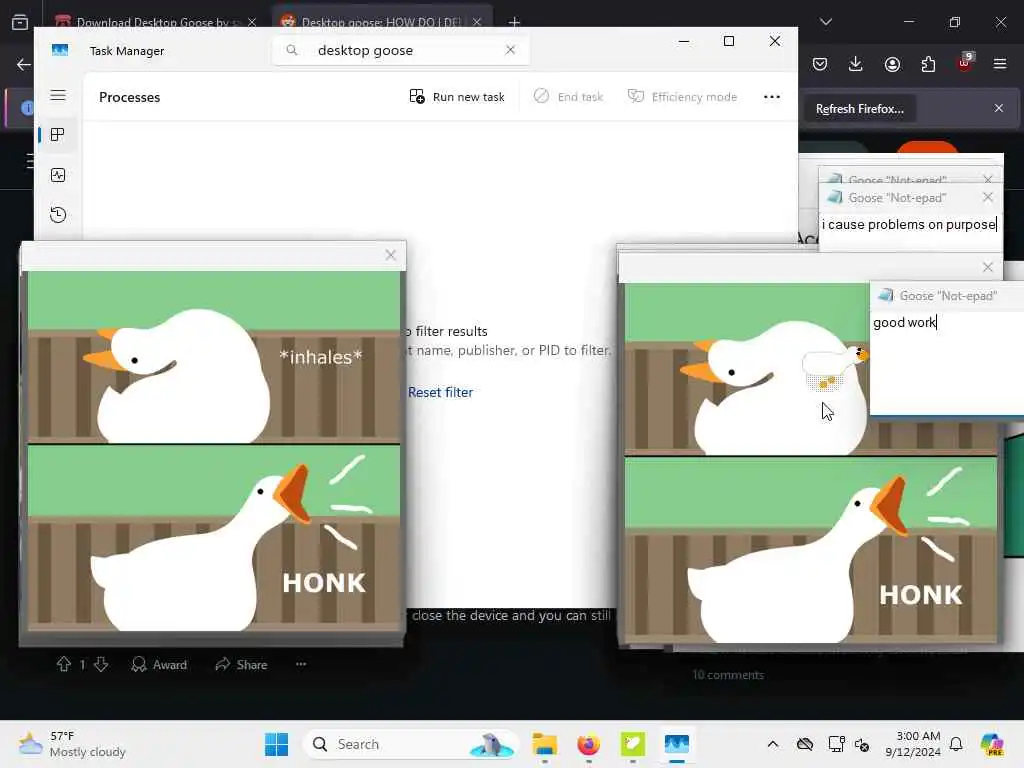Viewport: 1024px width, 768px height.
Task: Click the Reset filter link
Action: point(440,392)
